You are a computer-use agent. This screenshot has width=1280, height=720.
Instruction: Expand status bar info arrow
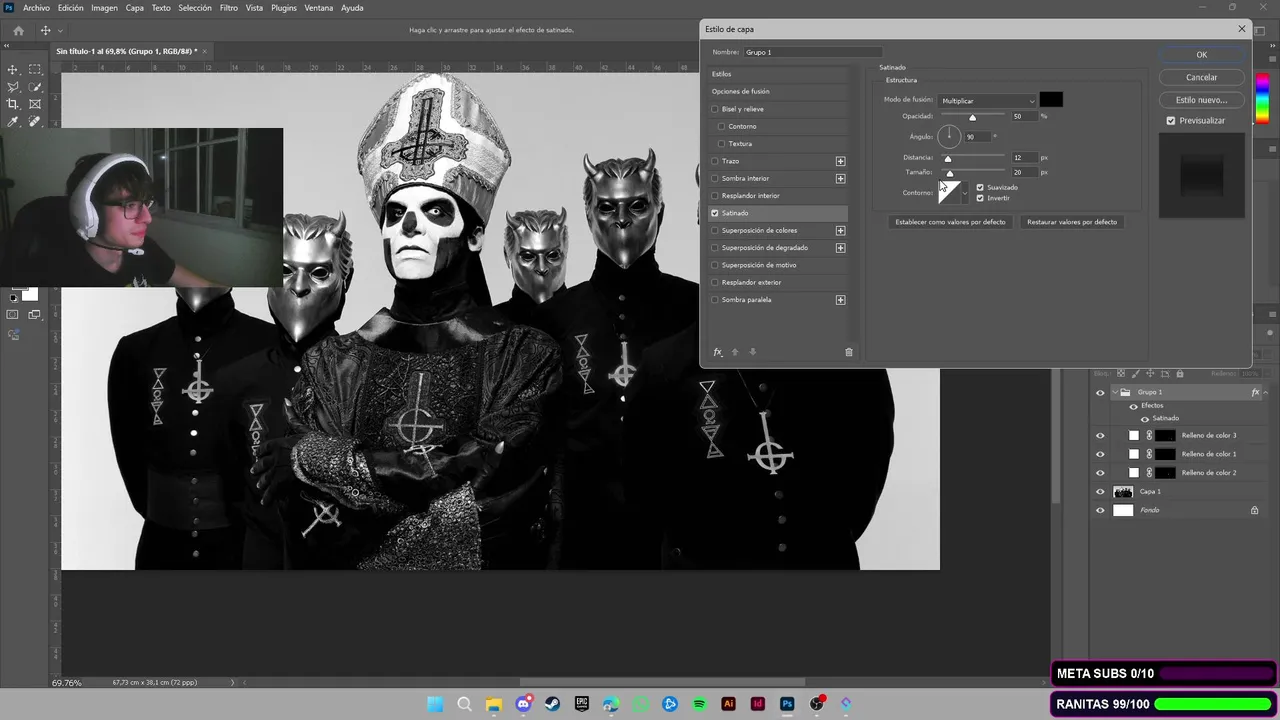(233, 682)
